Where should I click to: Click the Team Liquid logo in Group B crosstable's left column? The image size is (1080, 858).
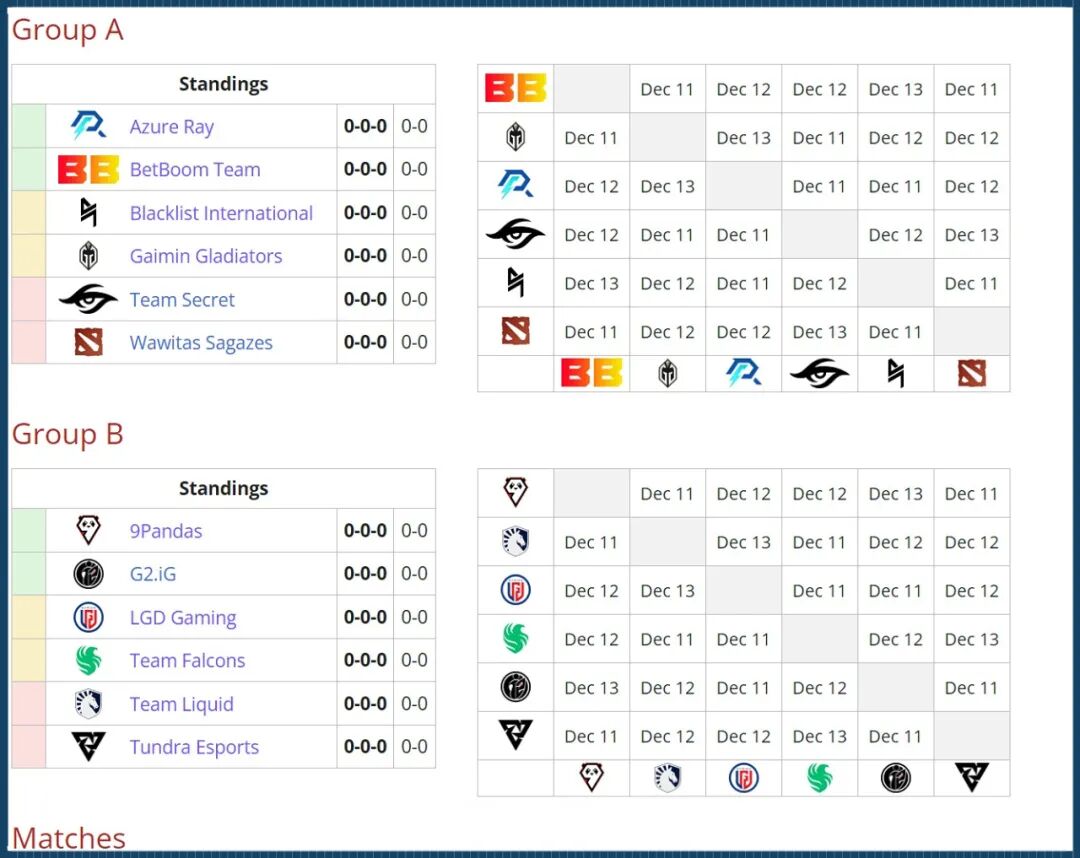(x=515, y=541)
